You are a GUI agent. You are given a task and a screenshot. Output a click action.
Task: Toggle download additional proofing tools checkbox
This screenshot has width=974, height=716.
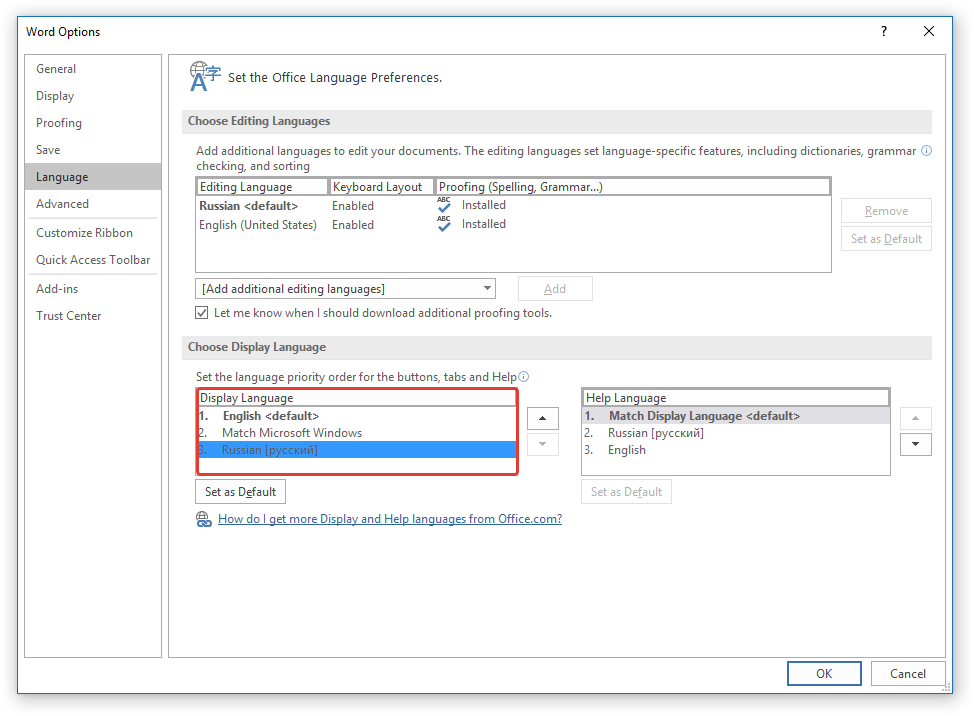[x=201, y=313]
